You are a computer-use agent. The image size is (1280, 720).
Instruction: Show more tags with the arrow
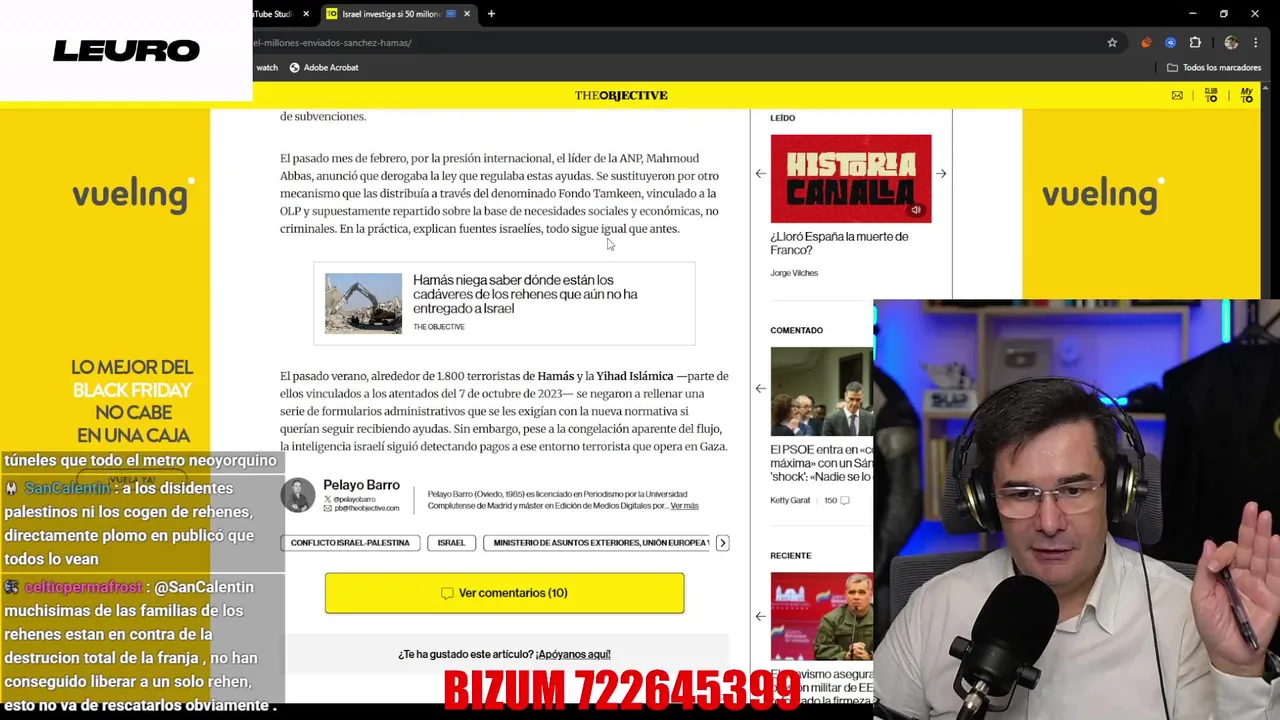coord(722,543)
